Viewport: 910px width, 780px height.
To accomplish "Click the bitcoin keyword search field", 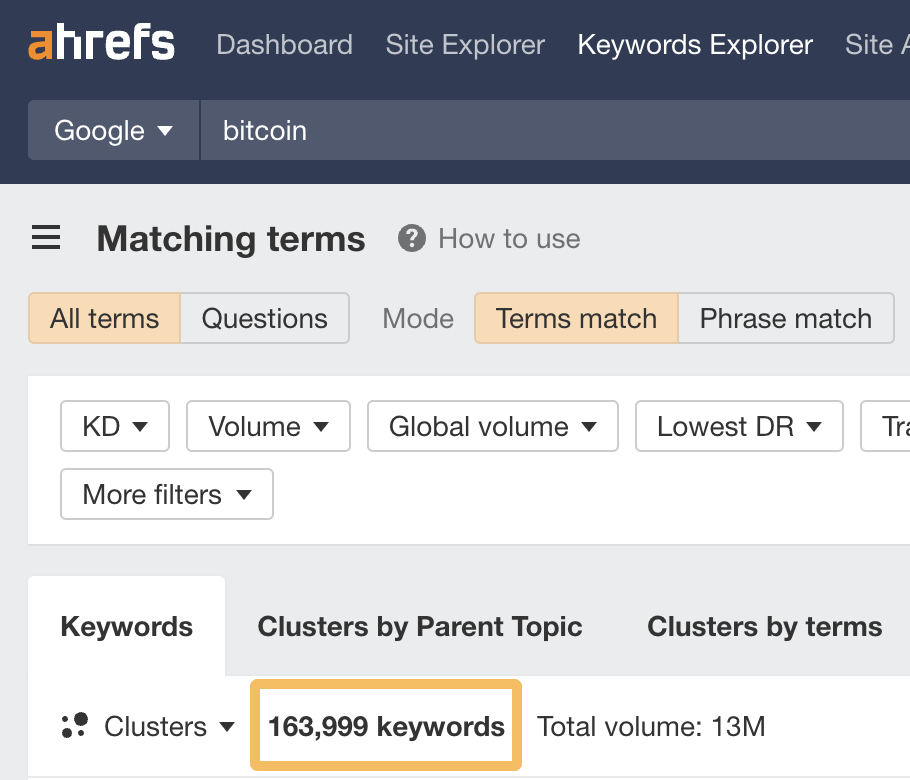I will click(550, 131).
